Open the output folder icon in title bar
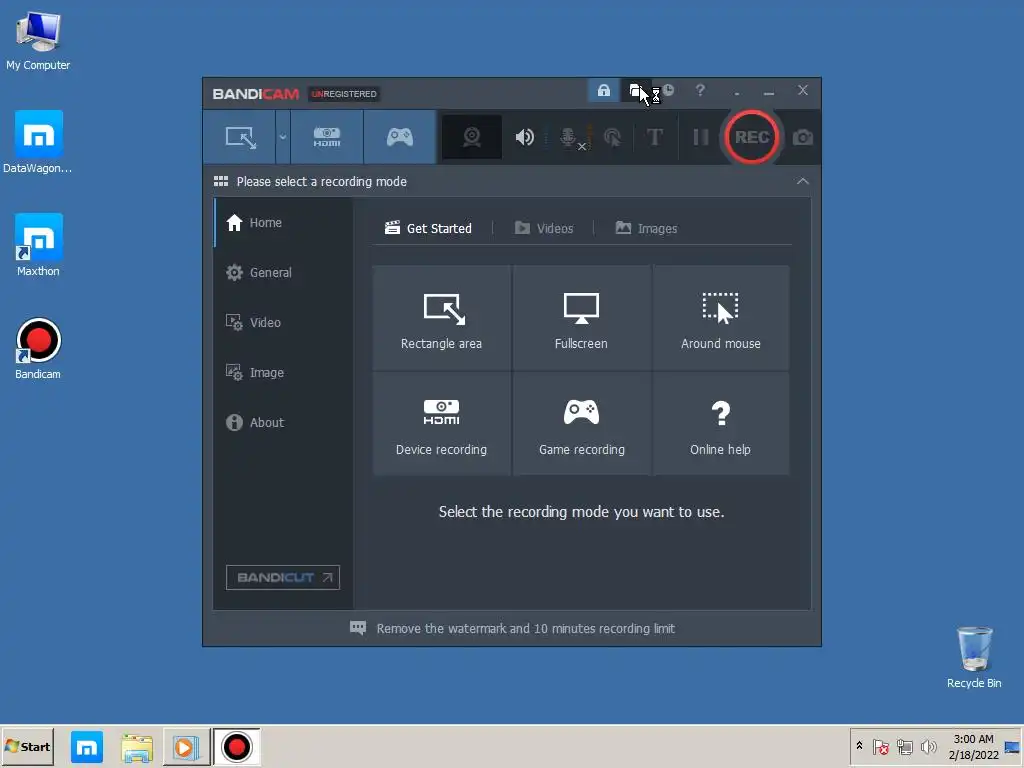The width and height of the screenshot is (1024, 768). coord(635,90)
